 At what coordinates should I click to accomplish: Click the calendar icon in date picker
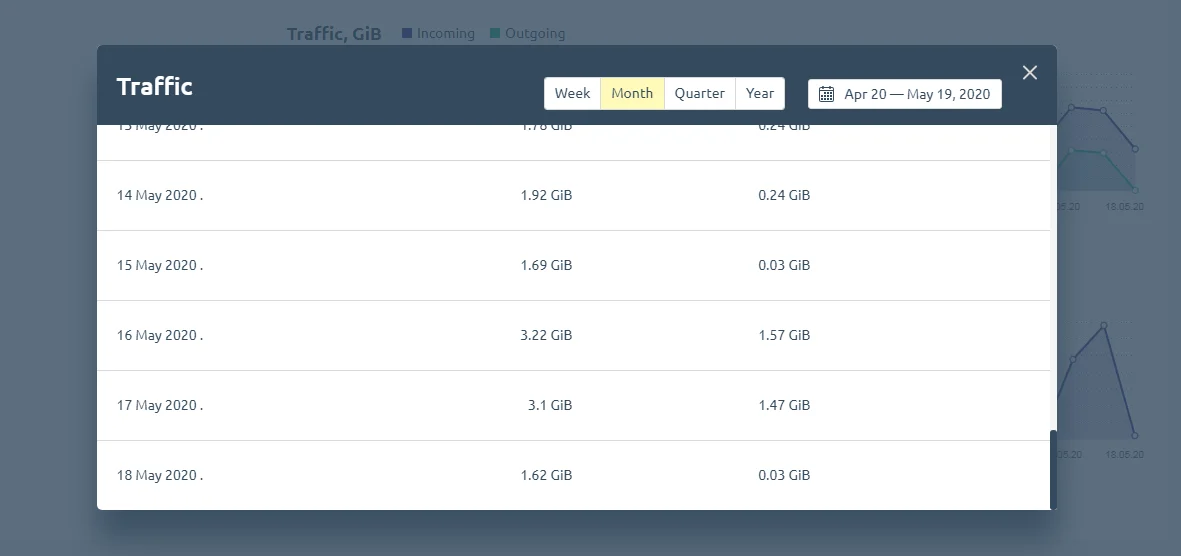[826, 94]
